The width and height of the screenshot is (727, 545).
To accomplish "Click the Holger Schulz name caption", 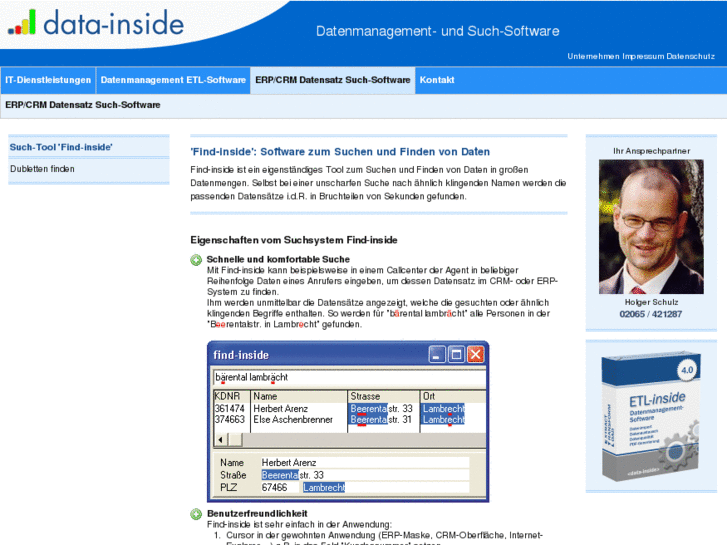I will coord(651,302).
